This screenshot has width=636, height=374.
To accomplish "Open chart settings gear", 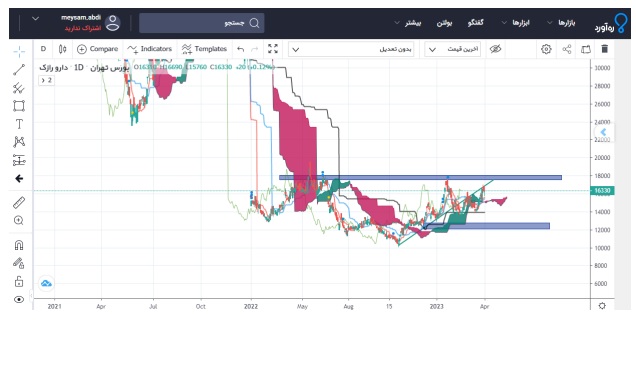I will pyautogui.click(x=546, y=49).
